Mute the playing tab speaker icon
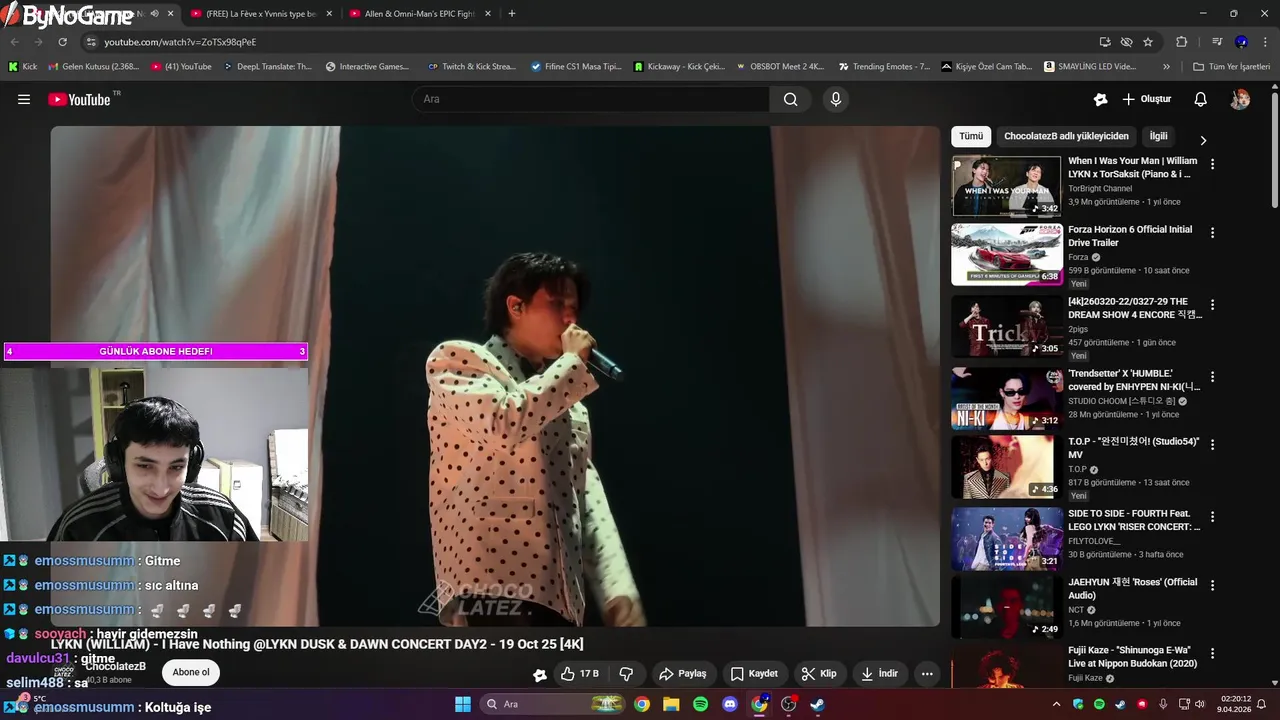 click(154, 14)
